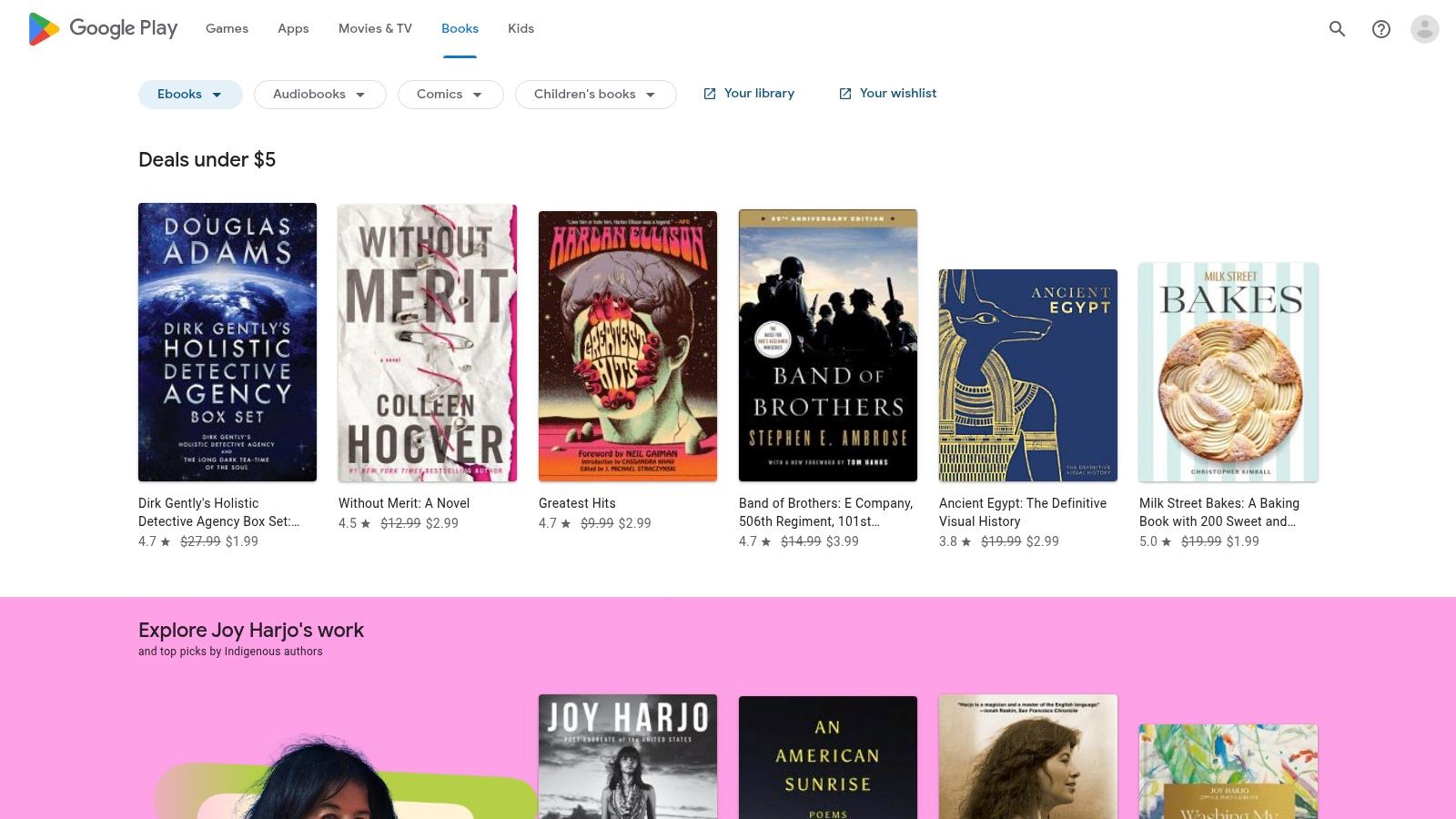This screenshot has height=819, width=1456.
Task: Select the Audiobooks filter chip
Action: coord(319,94)
